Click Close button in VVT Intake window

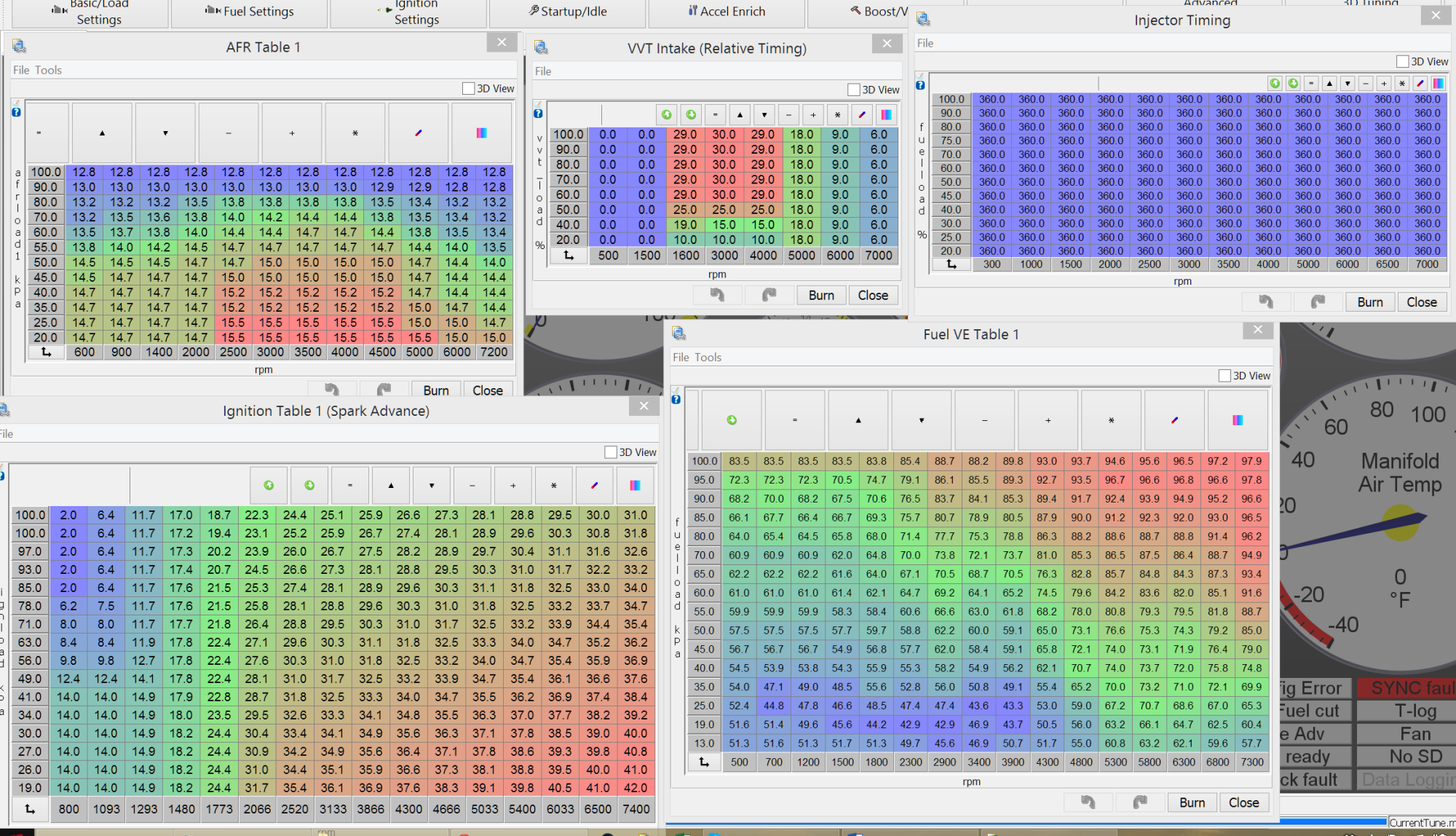(872, 295)
